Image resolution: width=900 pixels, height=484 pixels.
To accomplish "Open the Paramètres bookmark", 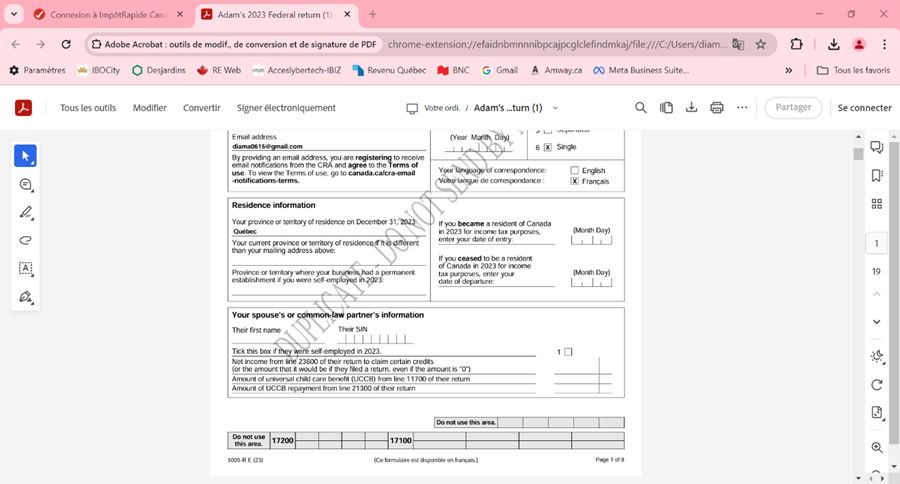I will pyautogui.click(x=37, y=70).
